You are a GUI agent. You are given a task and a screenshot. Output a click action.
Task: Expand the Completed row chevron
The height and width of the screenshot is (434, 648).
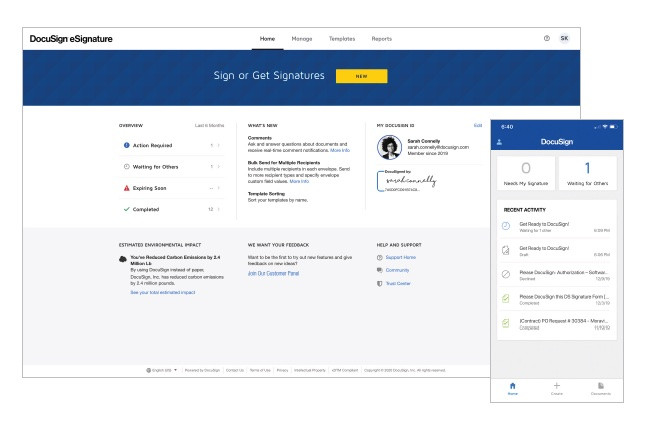click(219, 210)
